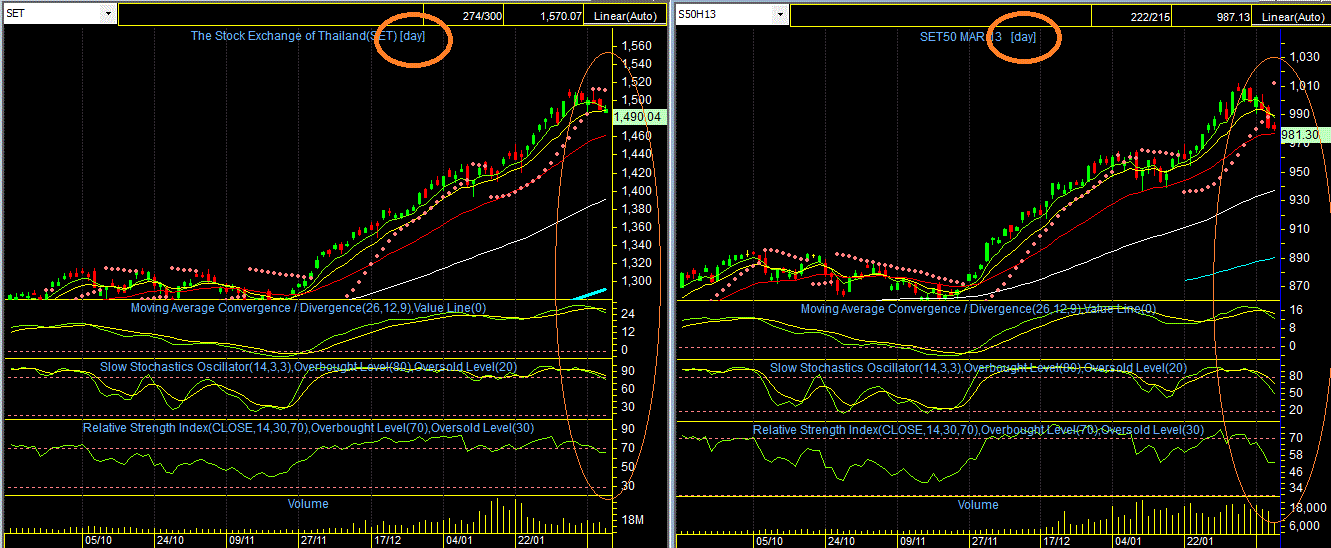Click Linear(Auto) scale on the S50H13 chart
Viewport: 1331px width, 548px height.
click(1293, 16)
